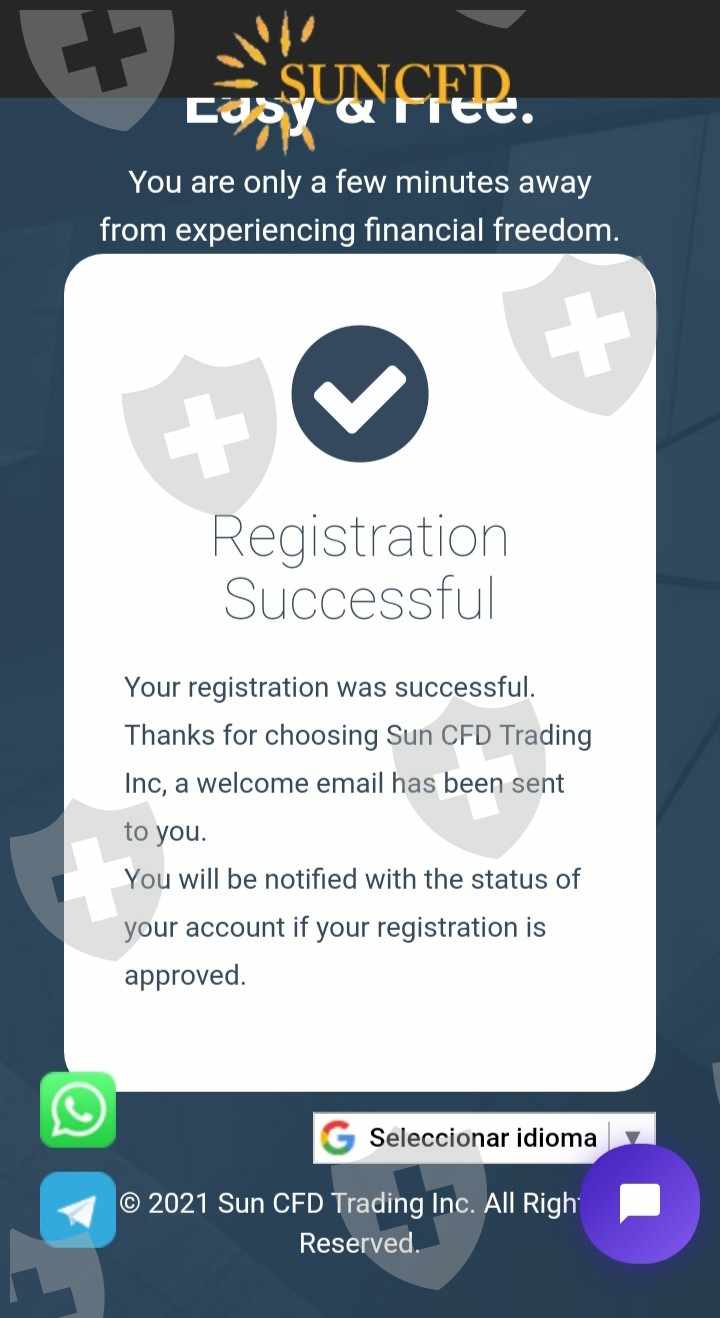
Task: Open the Telegram contact icon
Action: pyautogui.click(x=78, y=1210)
